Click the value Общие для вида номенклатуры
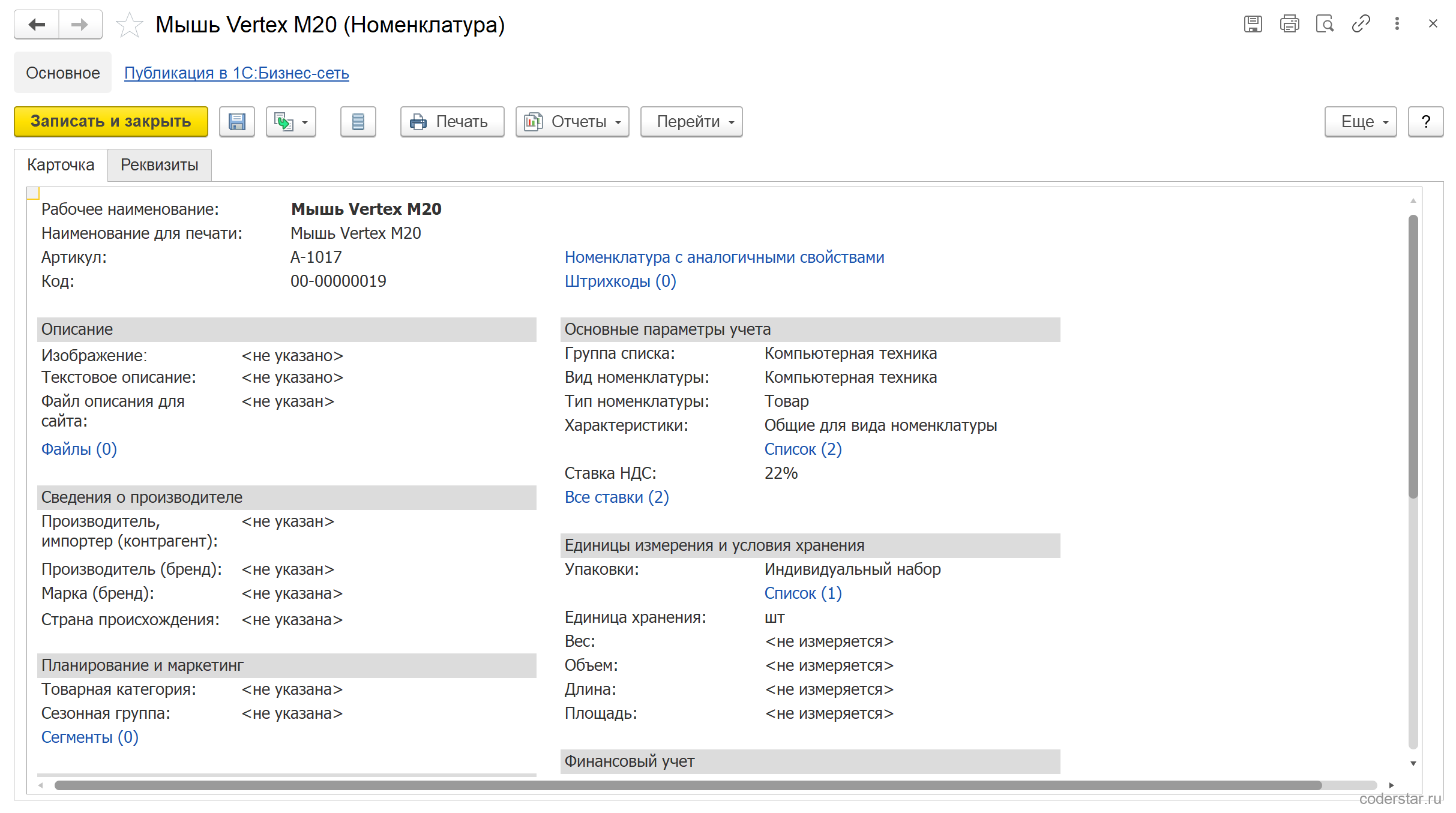Viewport: 1456px width, 813px height. tap(880, 425)
